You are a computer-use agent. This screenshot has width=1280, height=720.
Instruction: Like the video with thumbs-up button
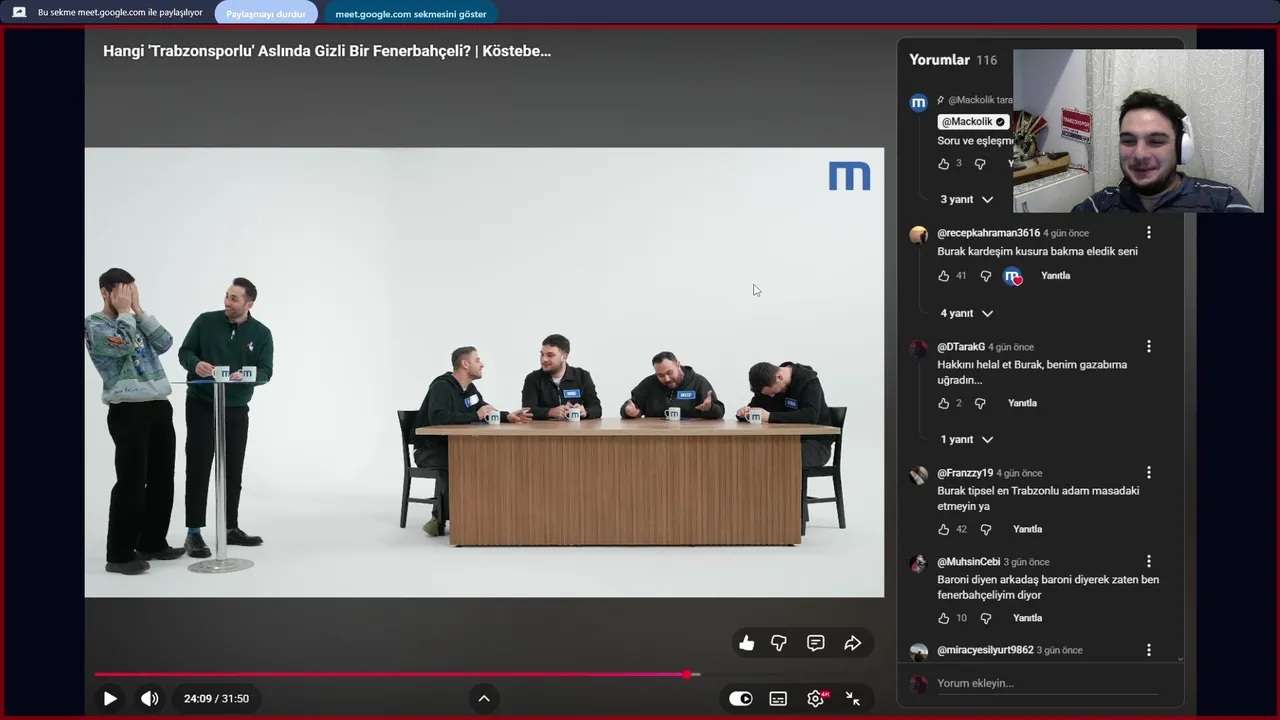(x=746, y=643)
